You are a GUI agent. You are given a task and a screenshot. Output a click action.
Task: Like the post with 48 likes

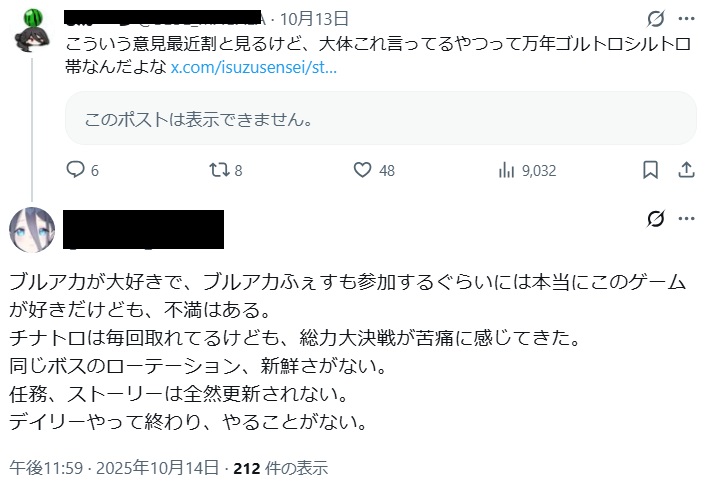(x=363, y=170)
